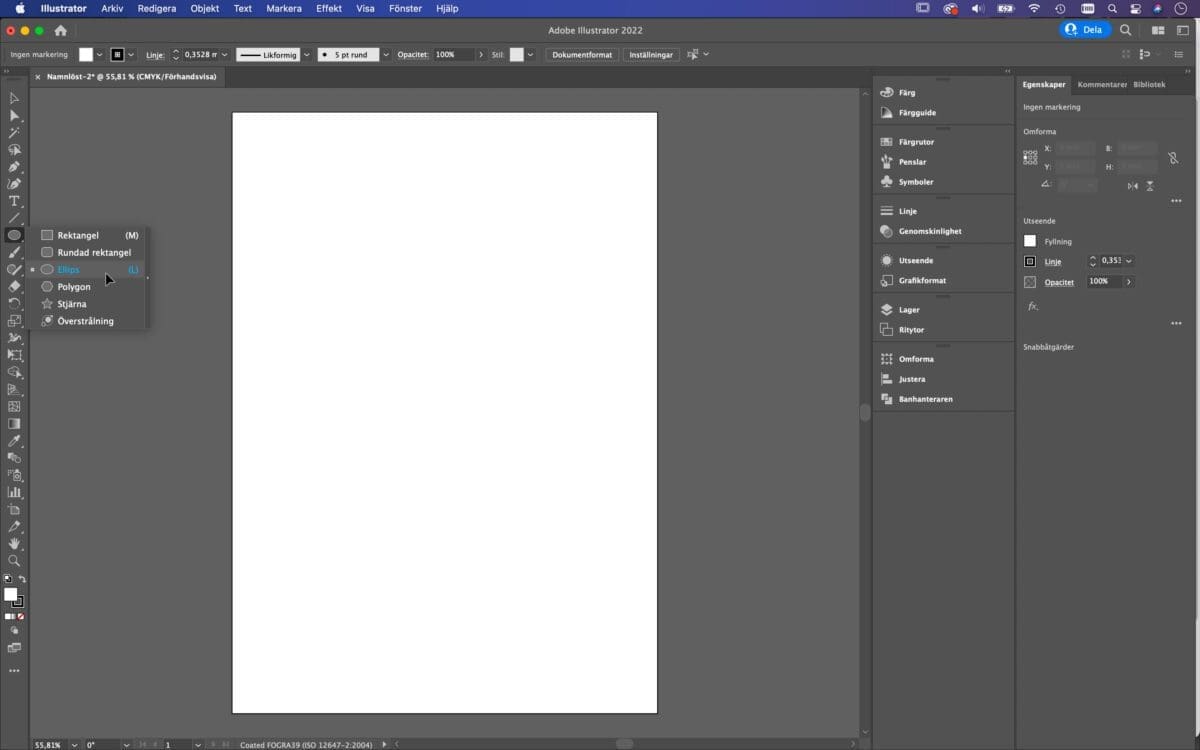
Task: Set color mode to None (red slash)
Action: coord(21,617)
